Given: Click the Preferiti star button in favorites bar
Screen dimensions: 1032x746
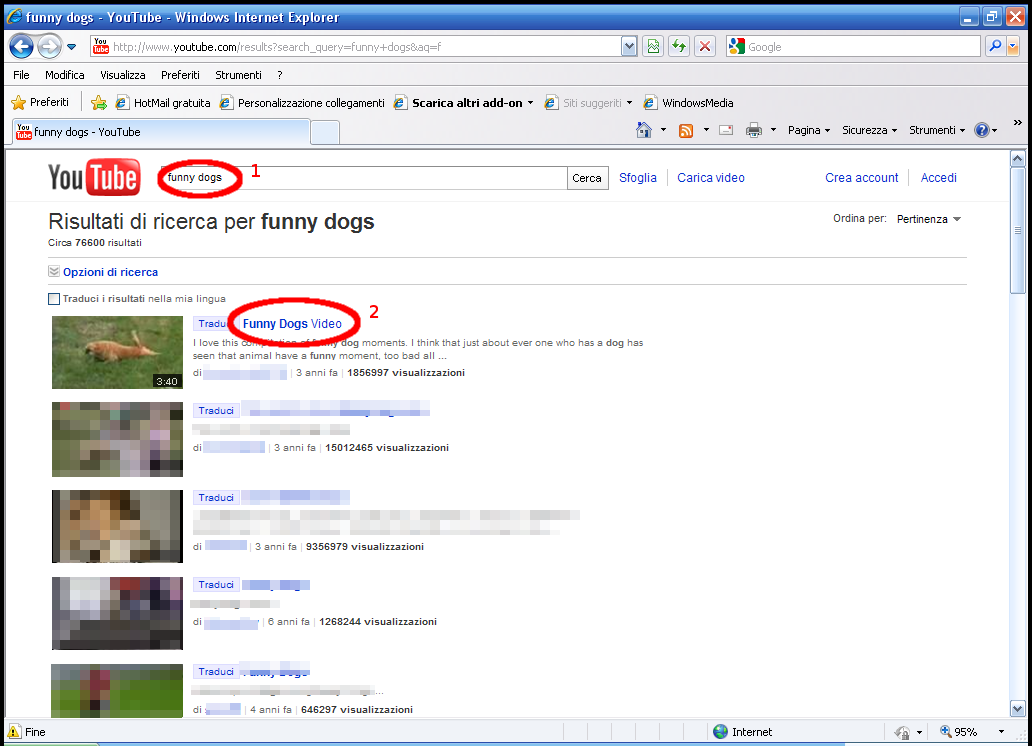Looking at the screenshot, I should [40, 103].
